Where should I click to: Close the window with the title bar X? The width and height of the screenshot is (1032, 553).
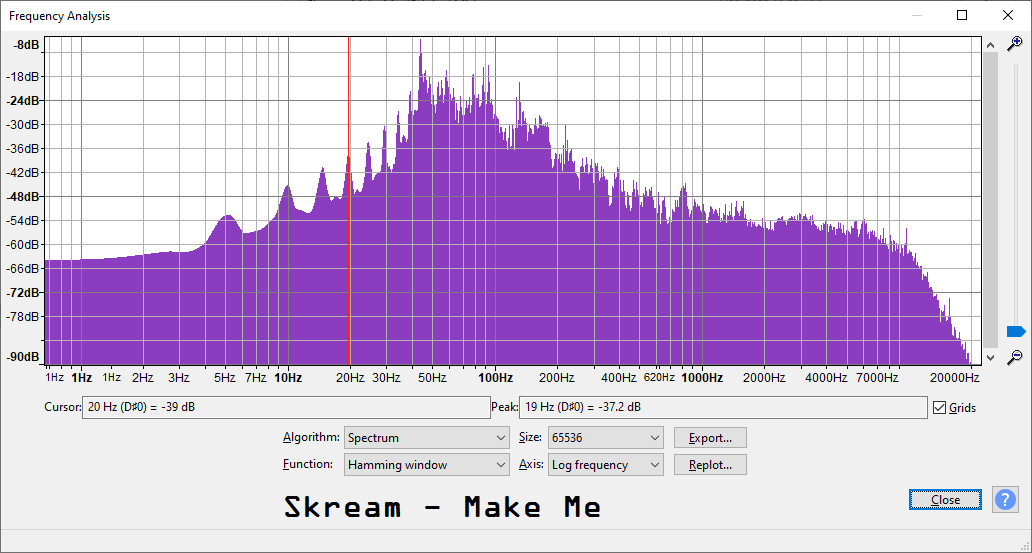(x=1007, y=15)
